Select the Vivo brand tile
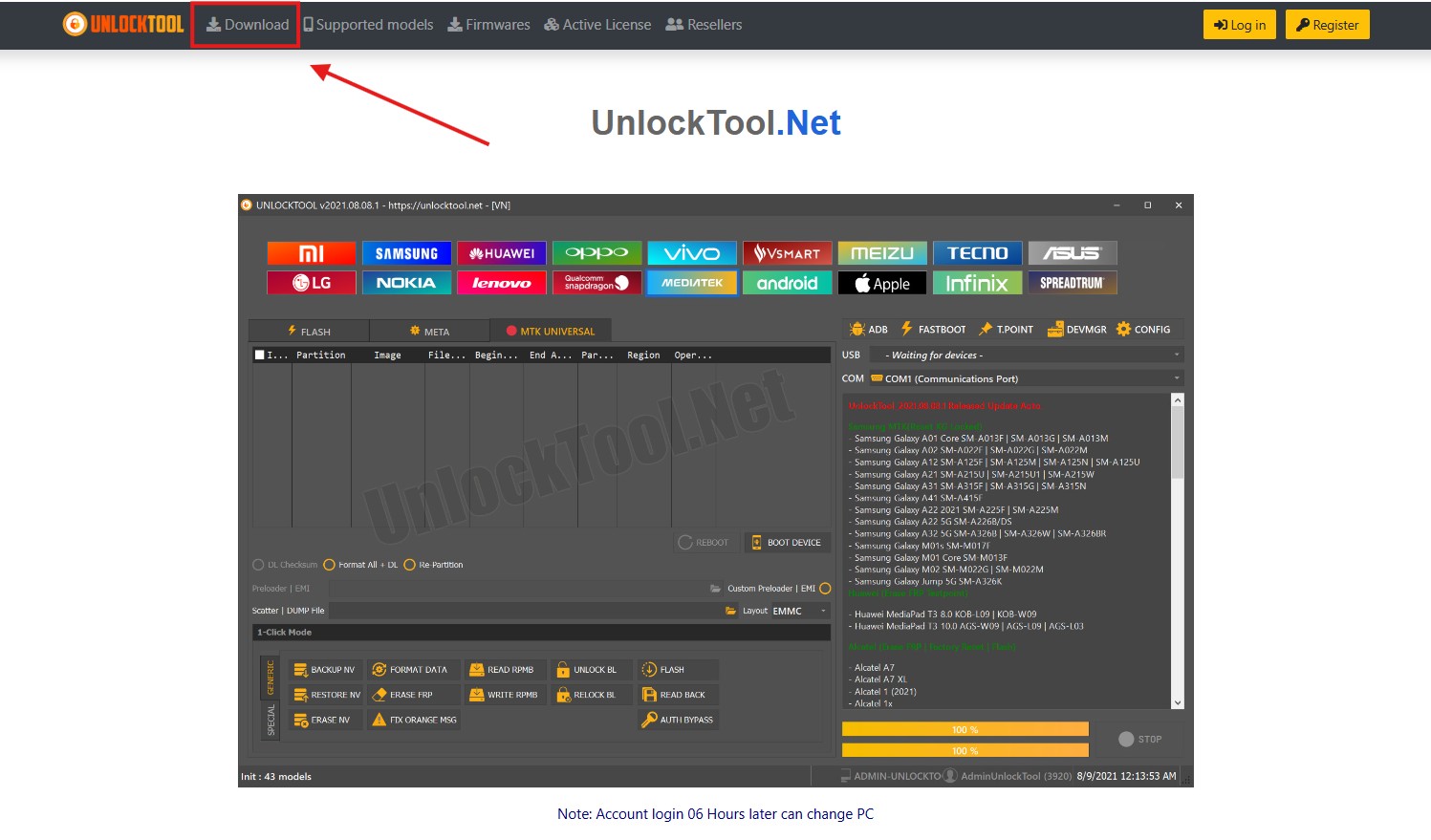Screen dimensions: 1431x840 [692, 253]
